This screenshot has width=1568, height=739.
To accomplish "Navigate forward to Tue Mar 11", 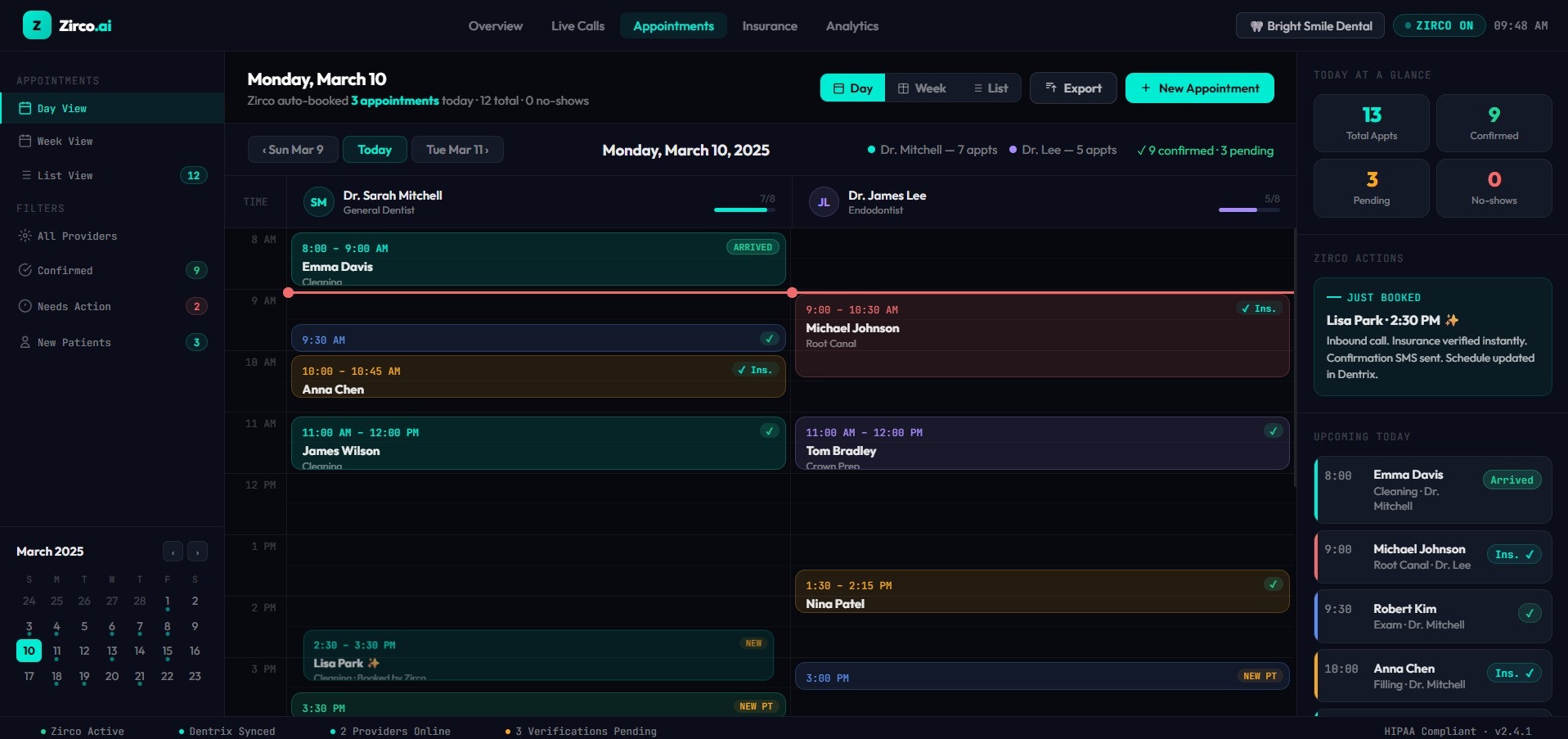I will (457, 149).
